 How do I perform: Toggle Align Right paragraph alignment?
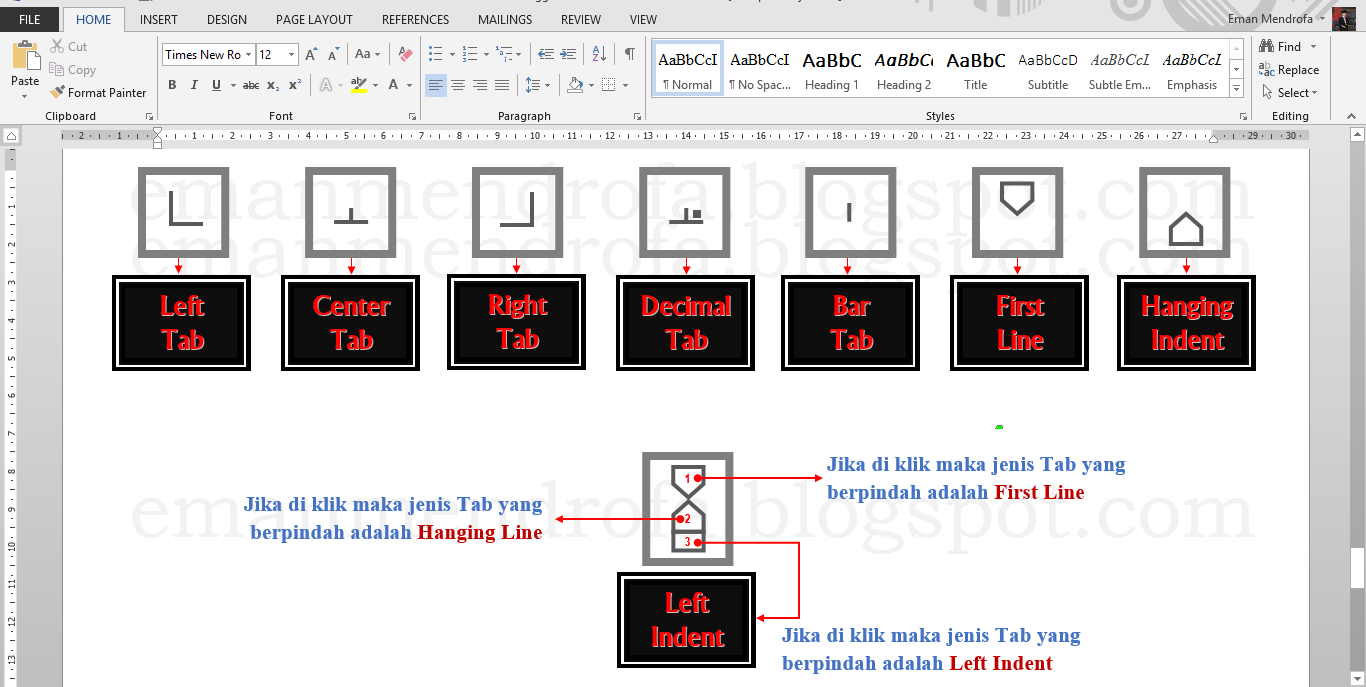[480, 86]
